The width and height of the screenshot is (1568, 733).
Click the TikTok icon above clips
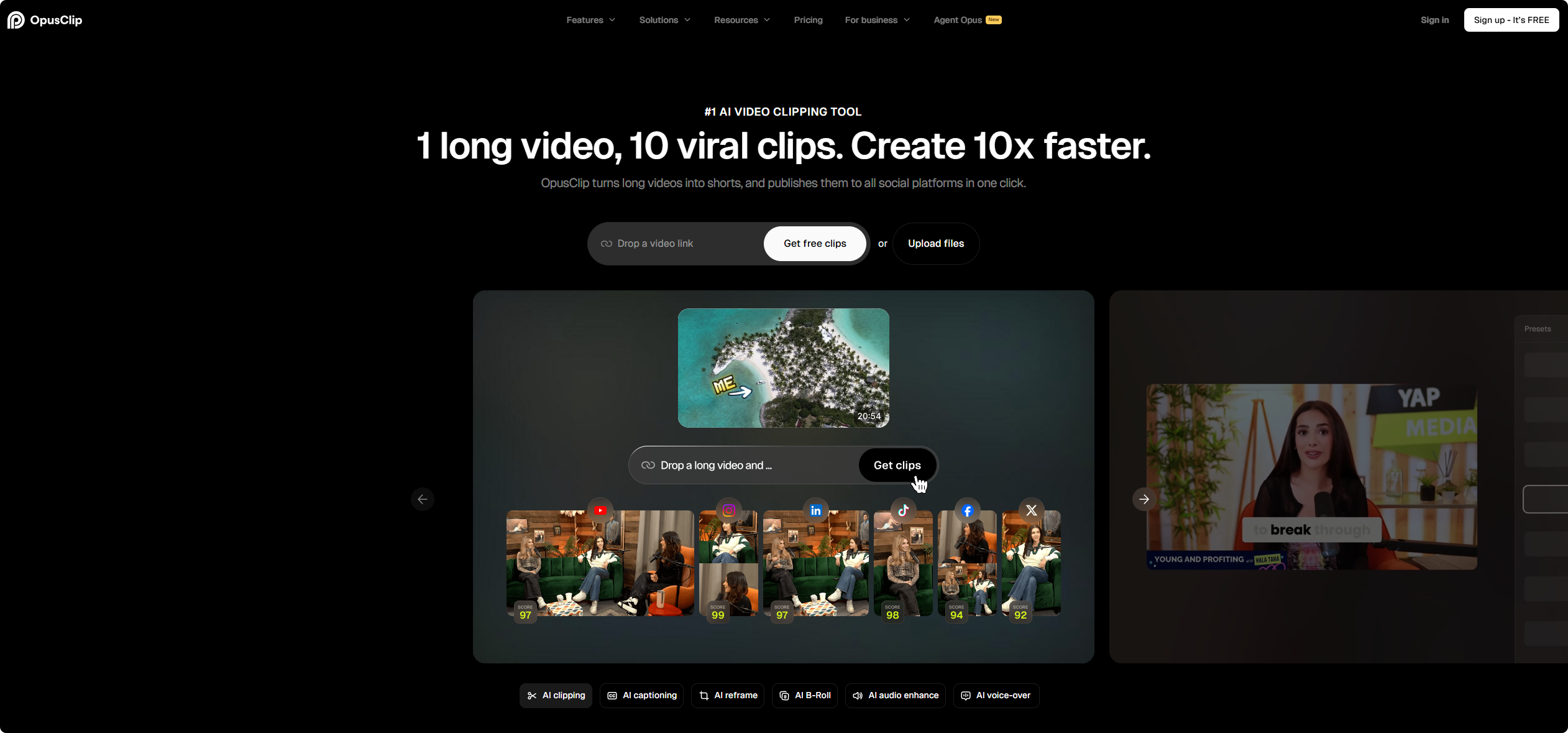pos(904,510)
